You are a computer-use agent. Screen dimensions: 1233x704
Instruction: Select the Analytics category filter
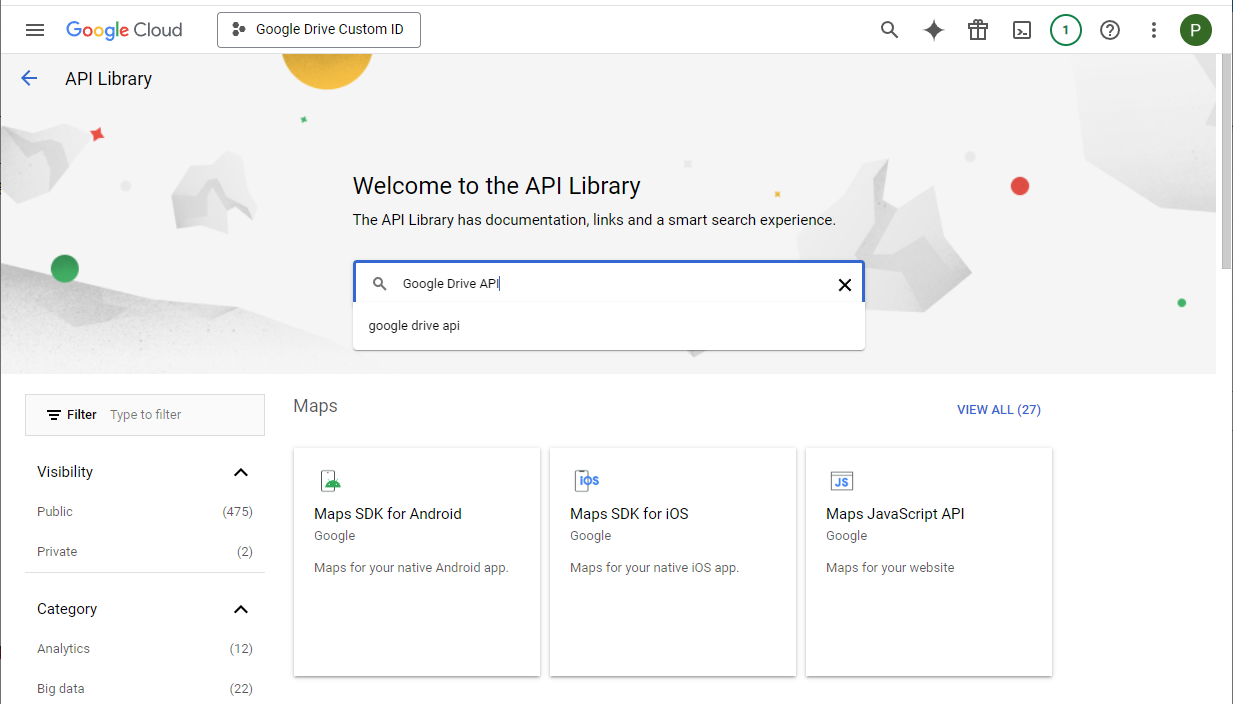(63, 648)
